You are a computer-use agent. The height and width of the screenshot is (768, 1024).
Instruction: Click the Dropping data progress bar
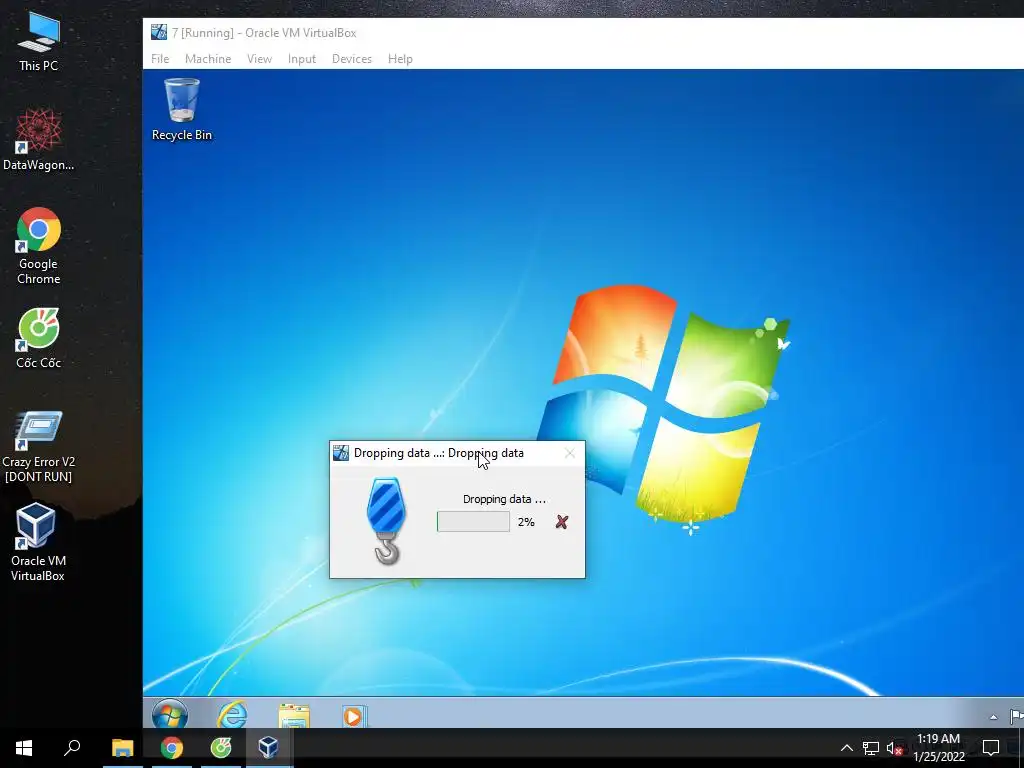pos(473,522)
